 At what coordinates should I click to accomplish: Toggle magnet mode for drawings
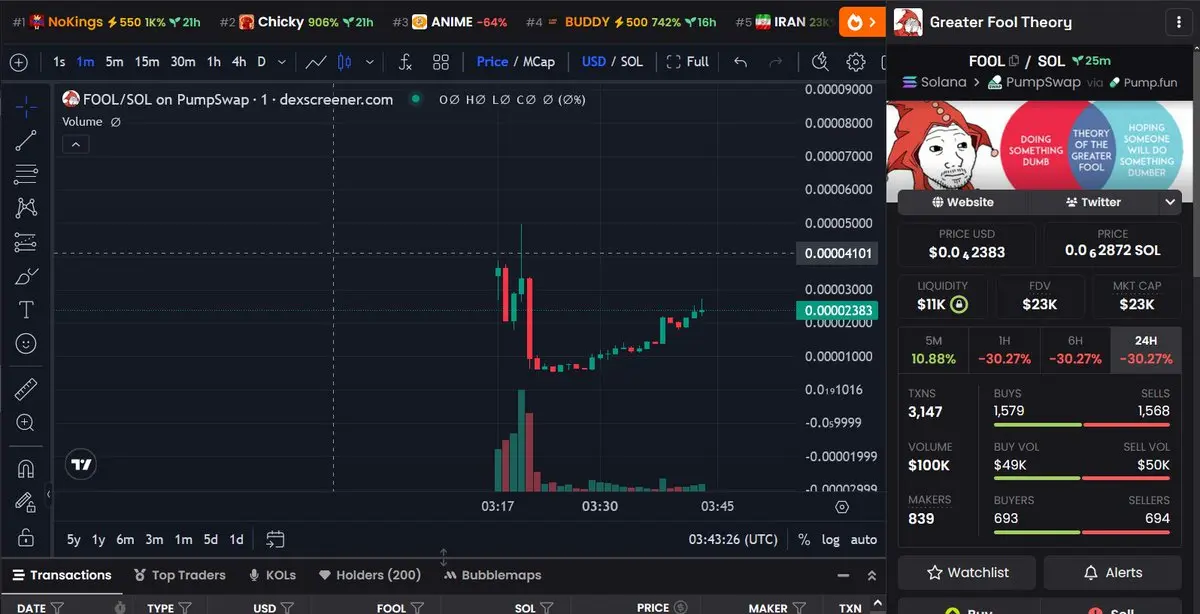pyautogui.click(x=26, y=468)
